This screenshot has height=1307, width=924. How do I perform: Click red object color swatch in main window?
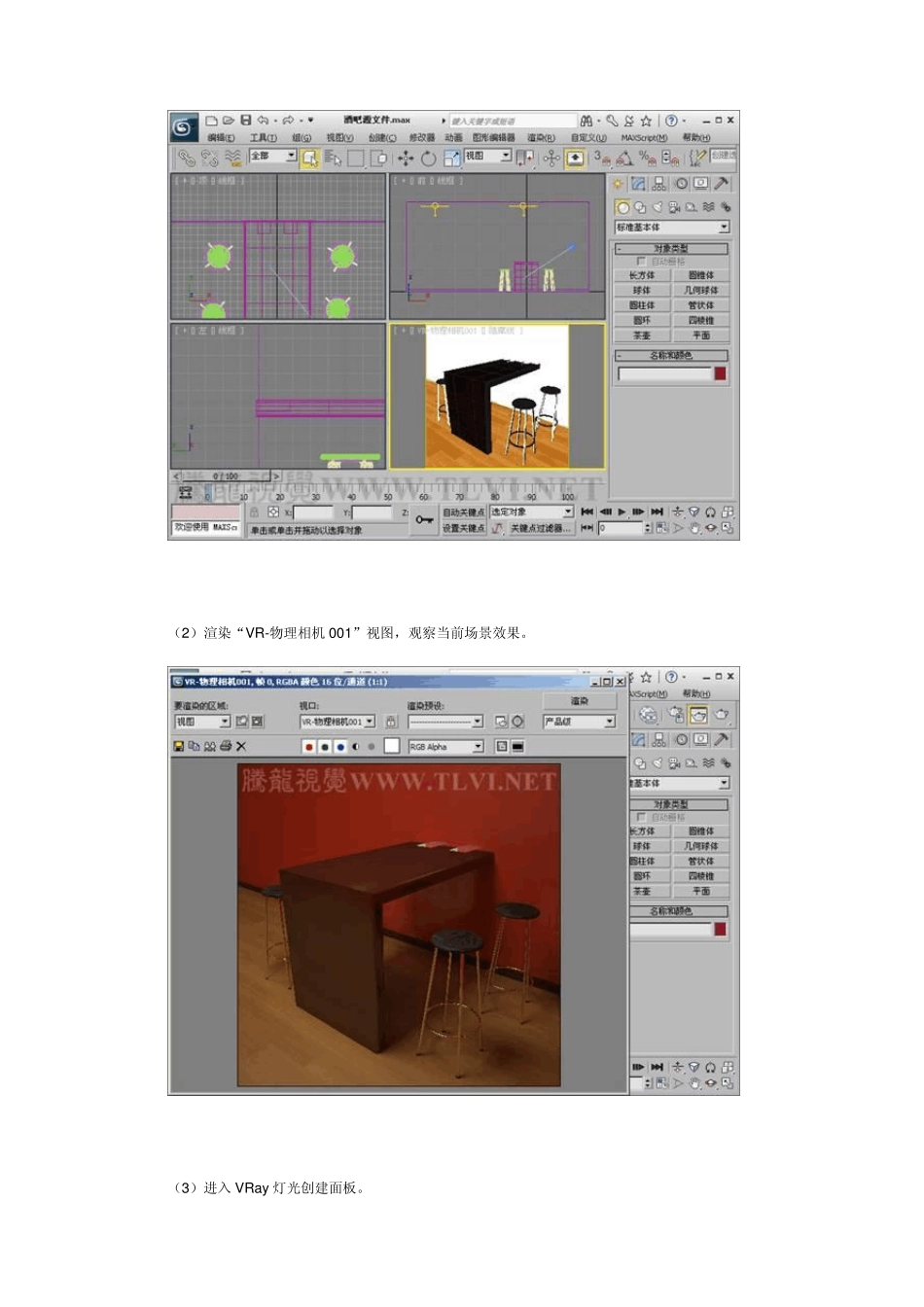[x=721, y=373]
